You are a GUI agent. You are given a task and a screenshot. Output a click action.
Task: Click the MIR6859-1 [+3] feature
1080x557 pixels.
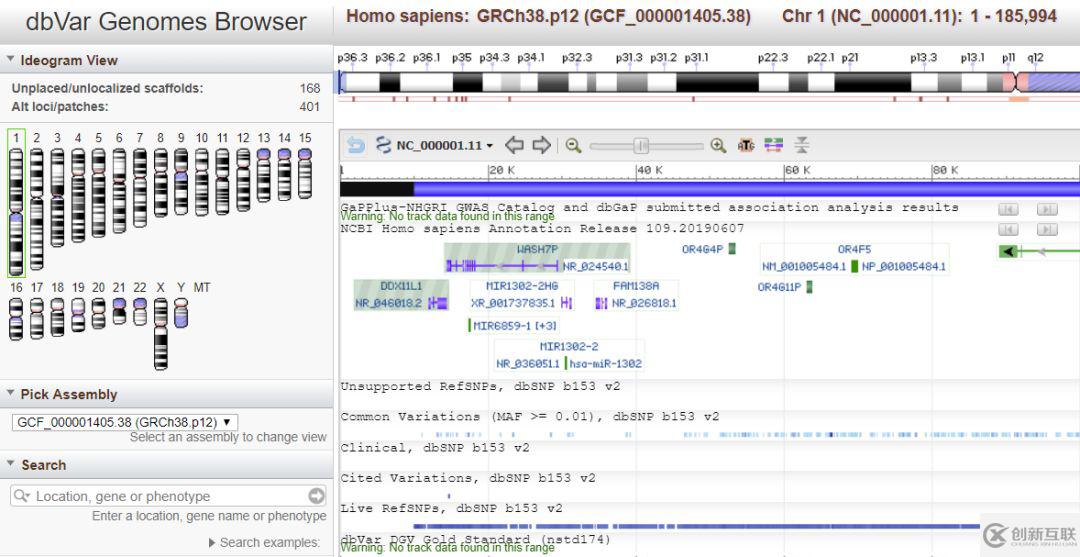click(x=515, y=326)
